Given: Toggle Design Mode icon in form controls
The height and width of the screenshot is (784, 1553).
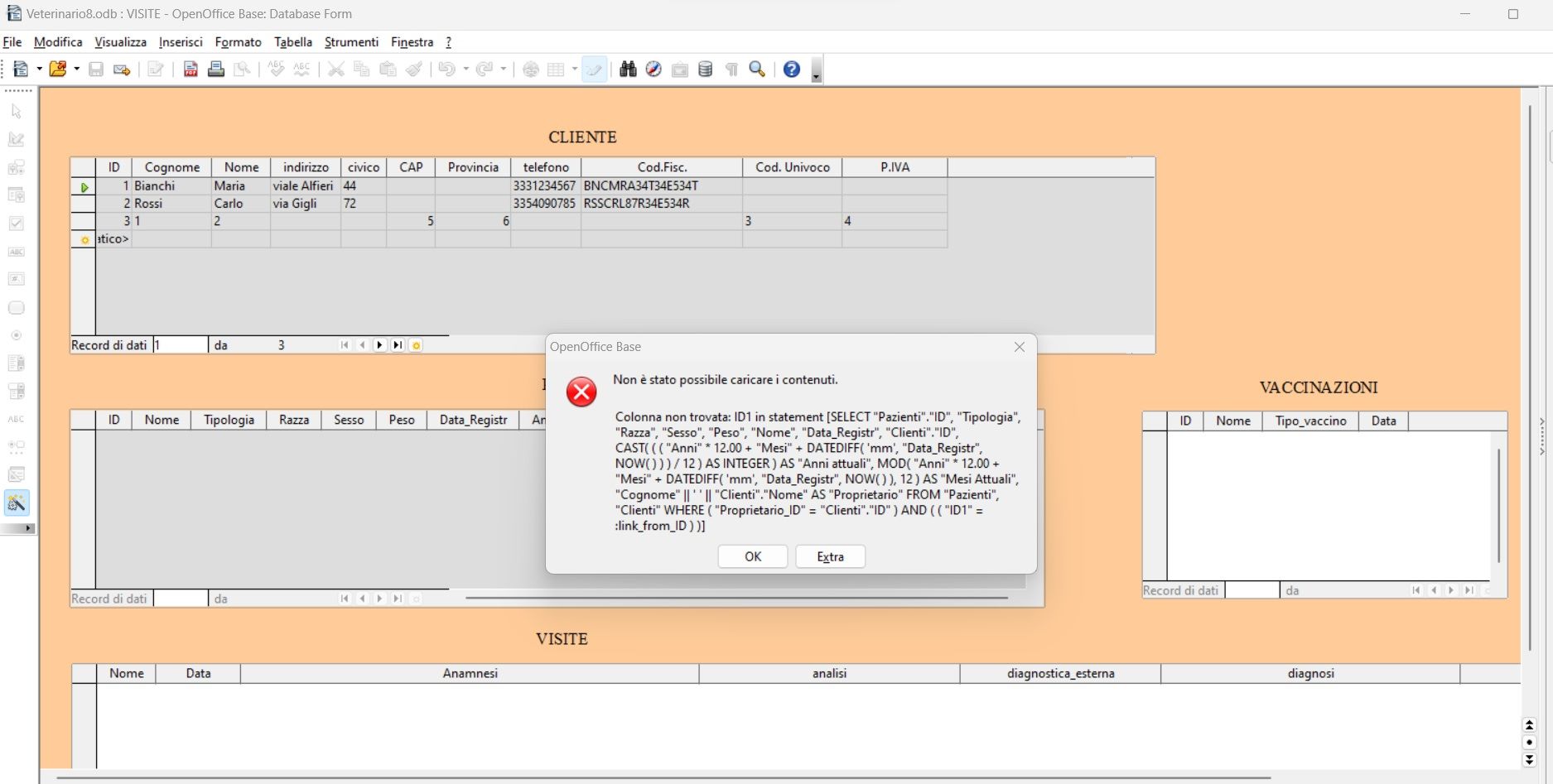Looking at the screenshot, I should point(17,139).
